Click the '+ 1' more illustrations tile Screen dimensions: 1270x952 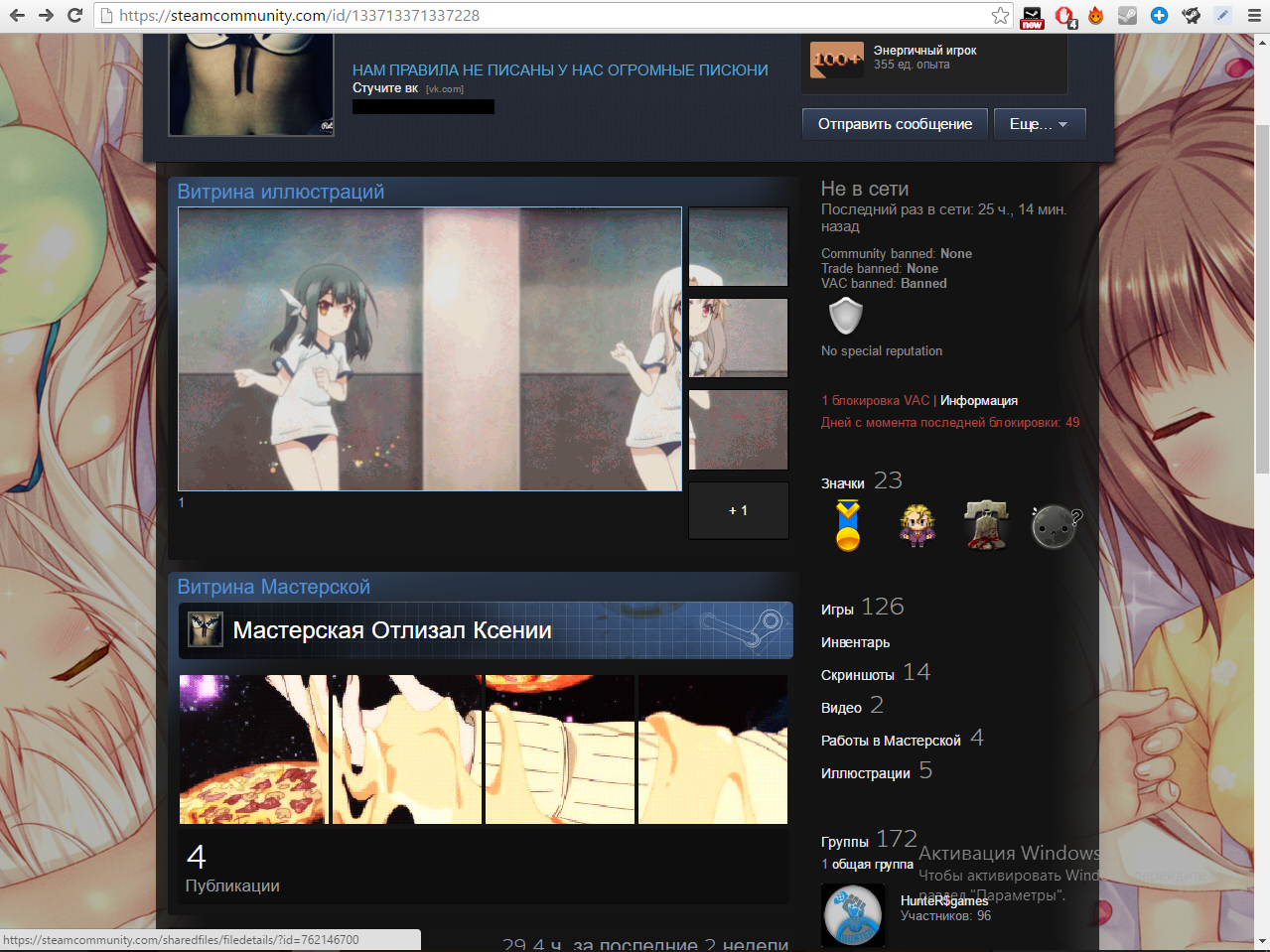click(x=738, y=510)
